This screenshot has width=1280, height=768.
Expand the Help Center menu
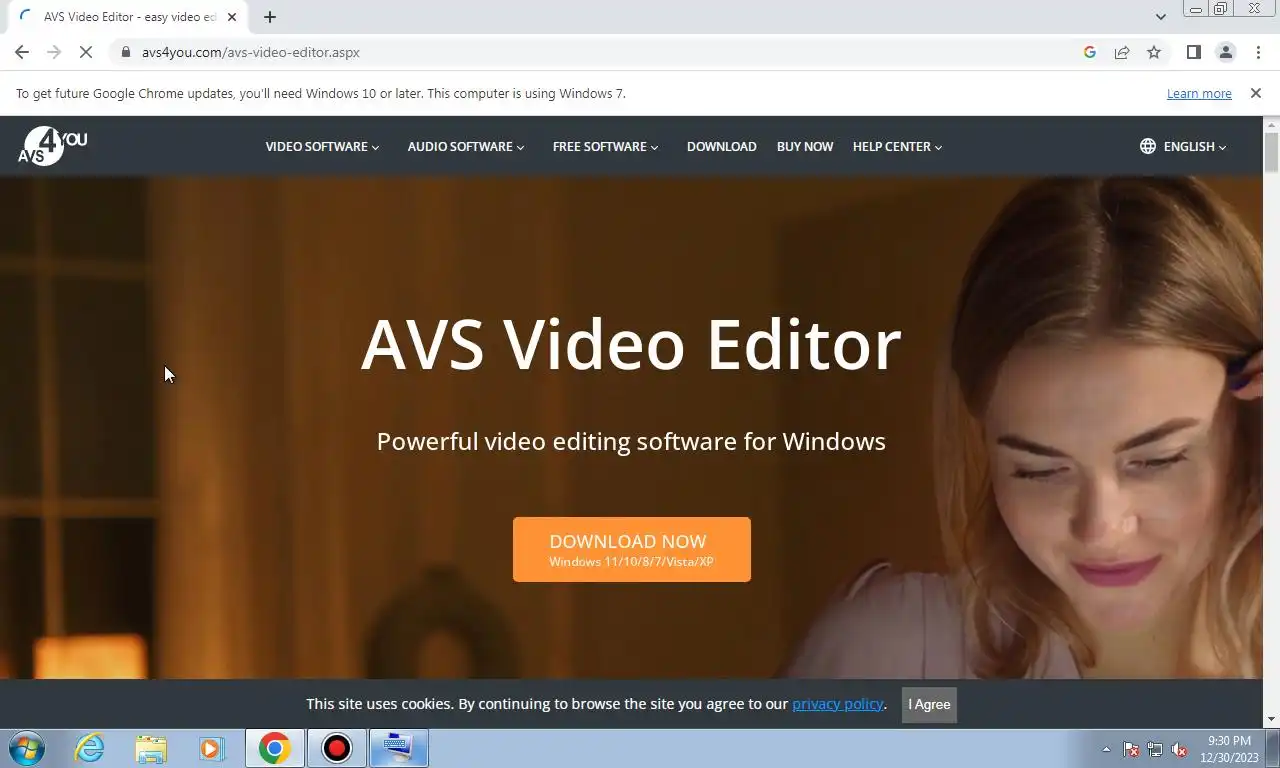coord(897,146)
